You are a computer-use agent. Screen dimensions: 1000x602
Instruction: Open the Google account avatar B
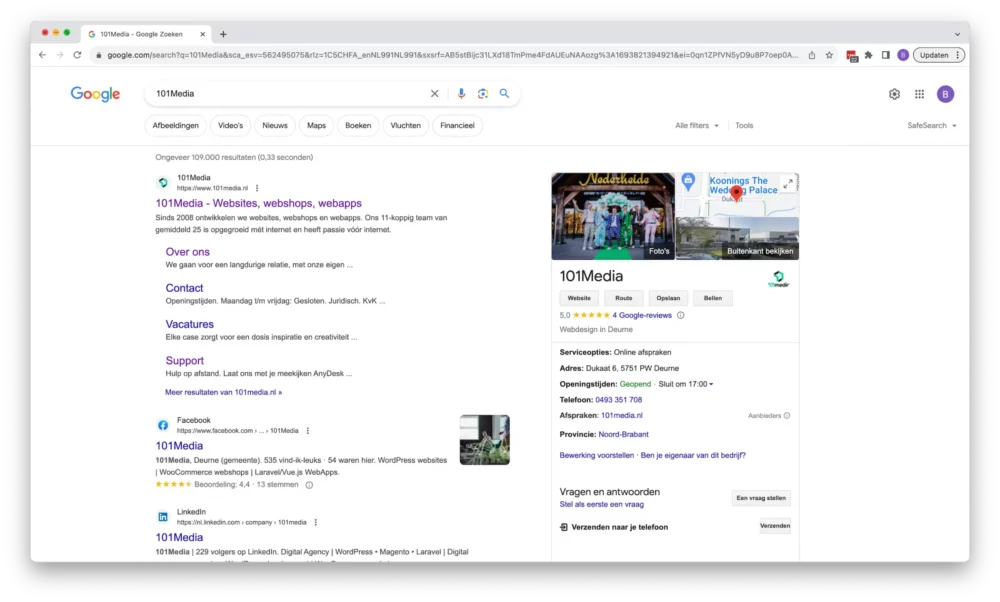[945, 94]
